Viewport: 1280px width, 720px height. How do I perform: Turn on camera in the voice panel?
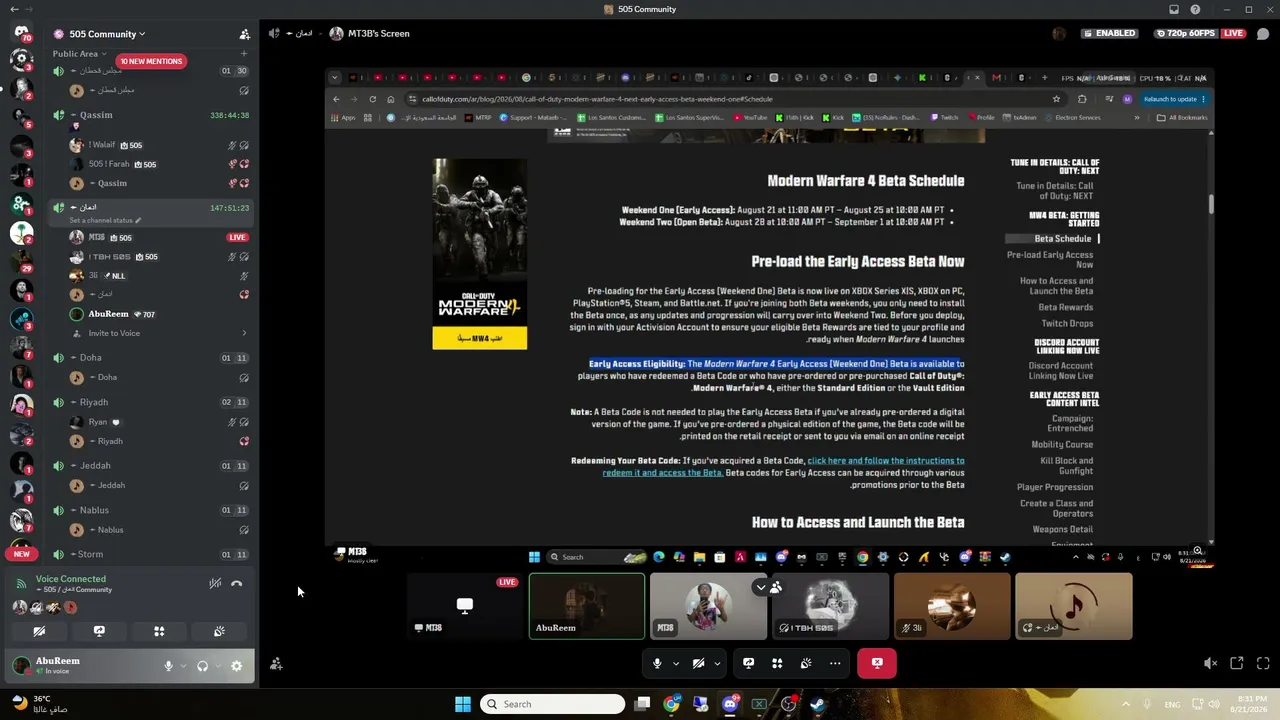point(39,631)
